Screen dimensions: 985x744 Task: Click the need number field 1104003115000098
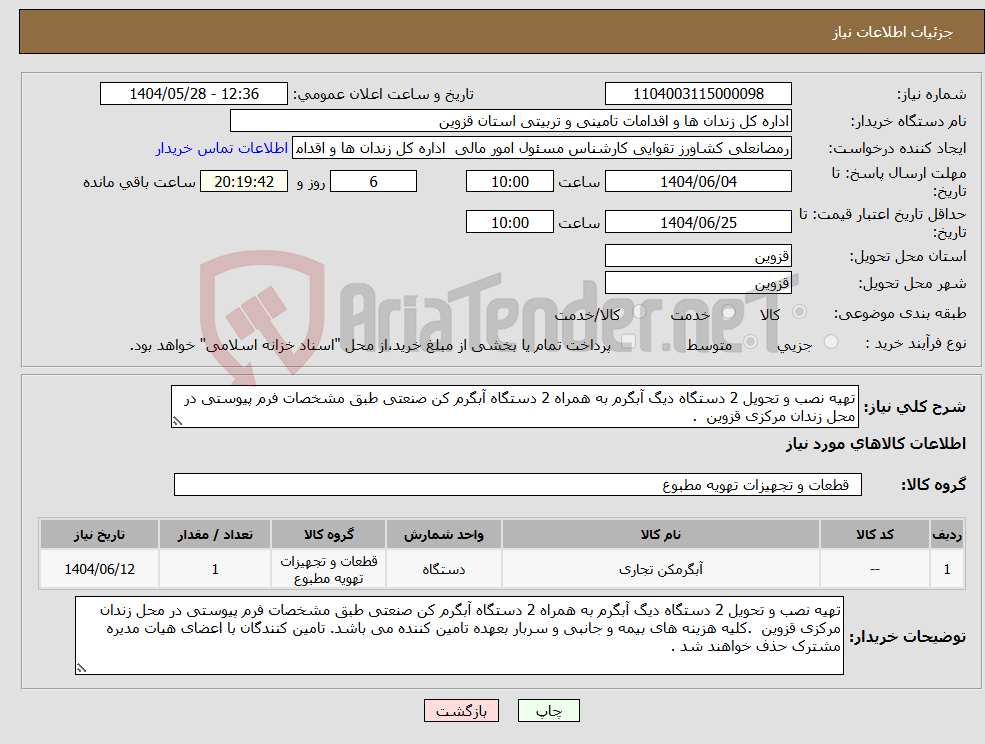tap(698, 94)
